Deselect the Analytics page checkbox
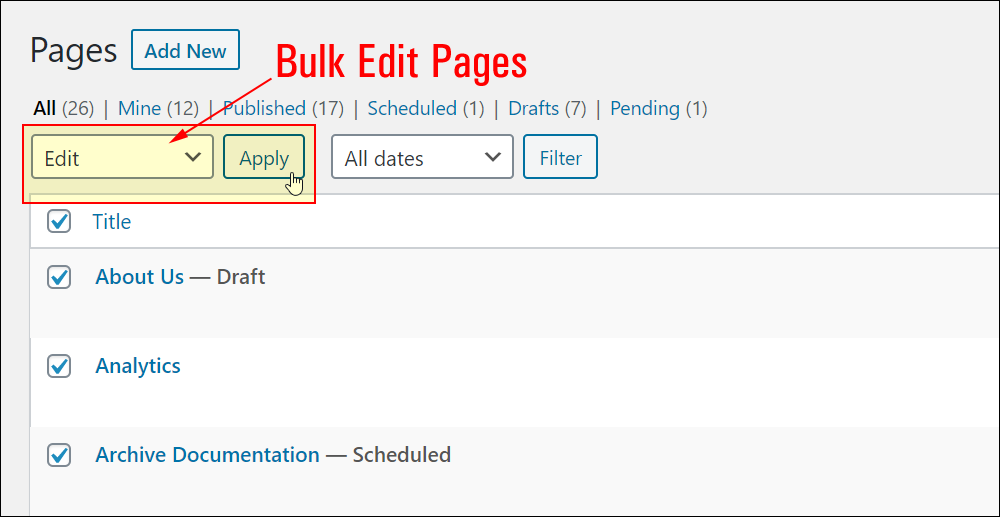Viewport: 1000px width, 517px height. [x=59, y=366]
